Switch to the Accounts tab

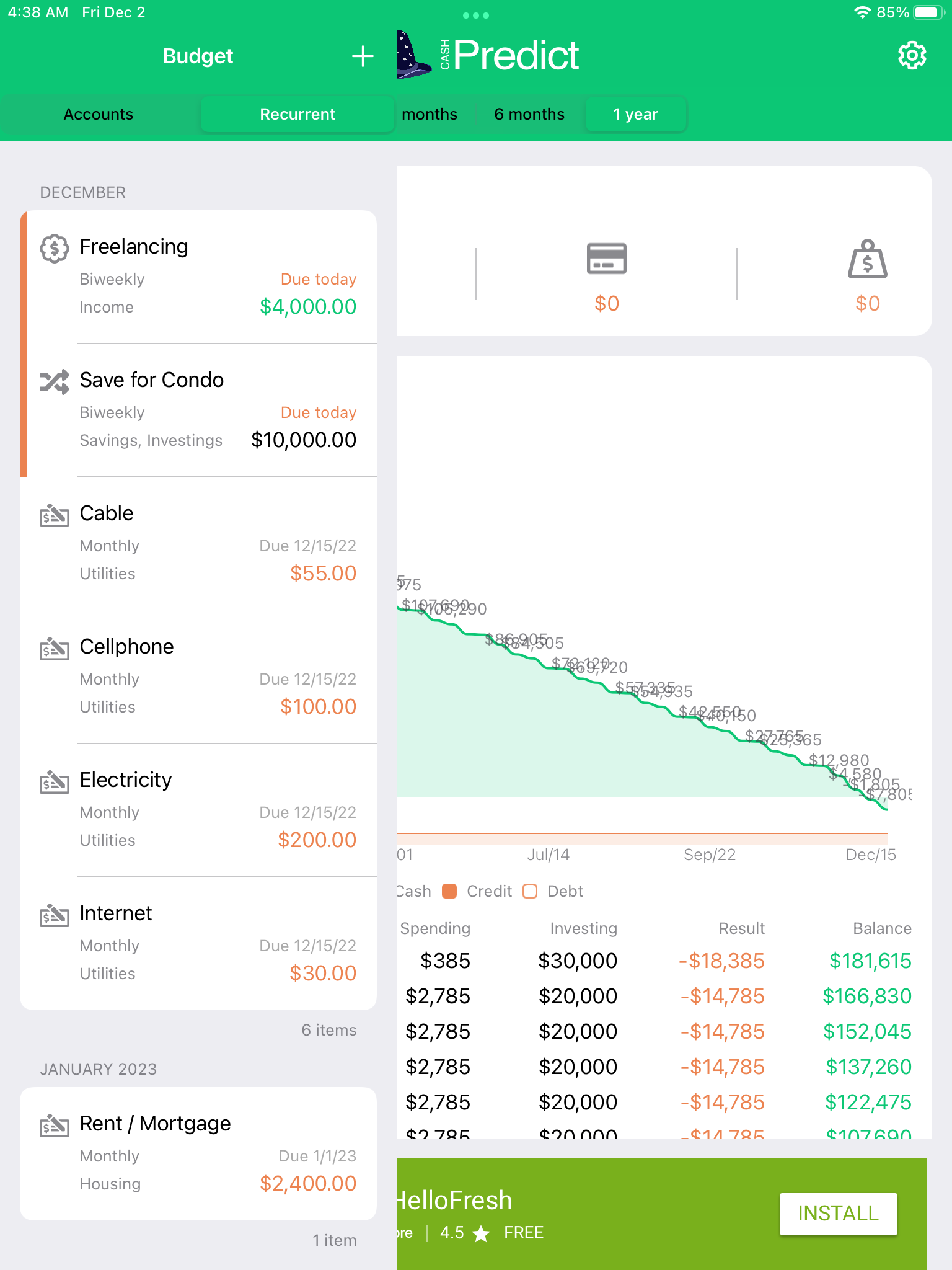pyautogui.click(x=99, y=114)
